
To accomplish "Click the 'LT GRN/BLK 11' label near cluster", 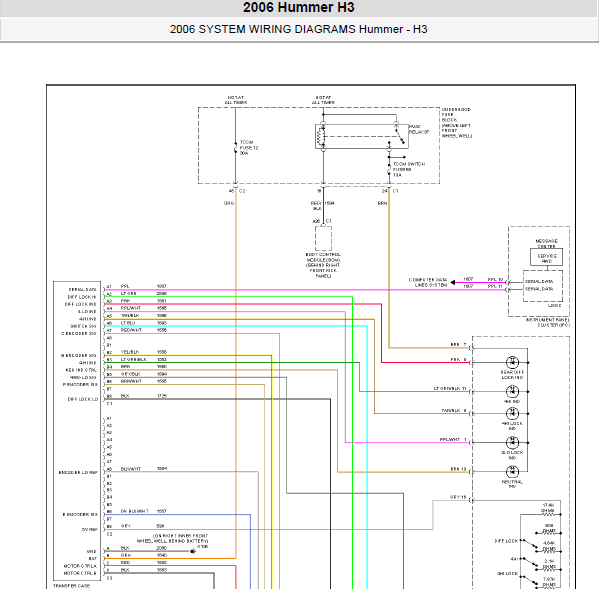I will [450, 388].
